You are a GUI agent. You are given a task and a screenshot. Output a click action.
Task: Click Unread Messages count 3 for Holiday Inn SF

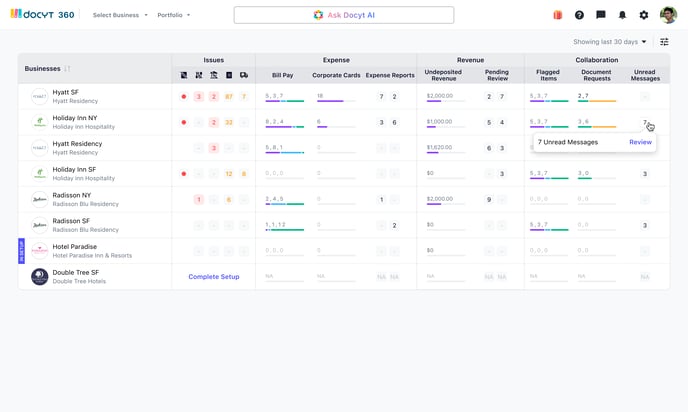click(645, 174)
